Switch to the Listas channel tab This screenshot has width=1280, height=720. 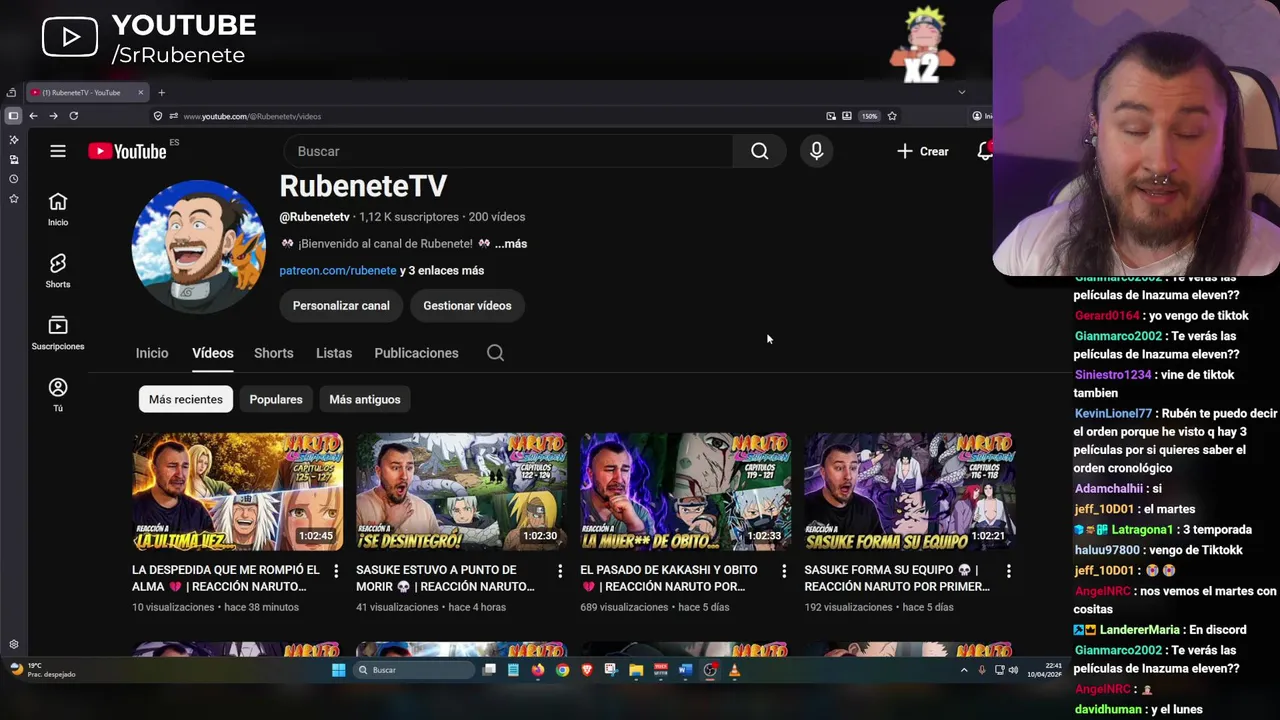pos(334,353)
